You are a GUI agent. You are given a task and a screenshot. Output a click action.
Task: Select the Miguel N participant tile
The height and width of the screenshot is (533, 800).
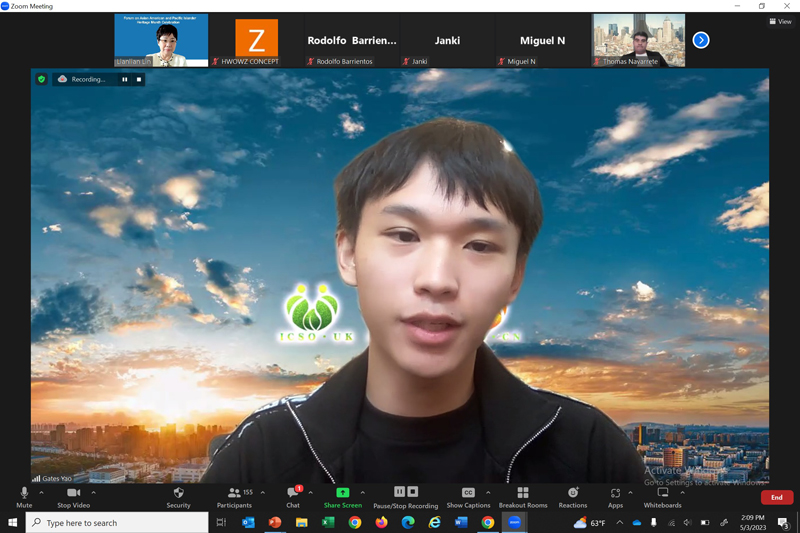(x=542, y=40)
